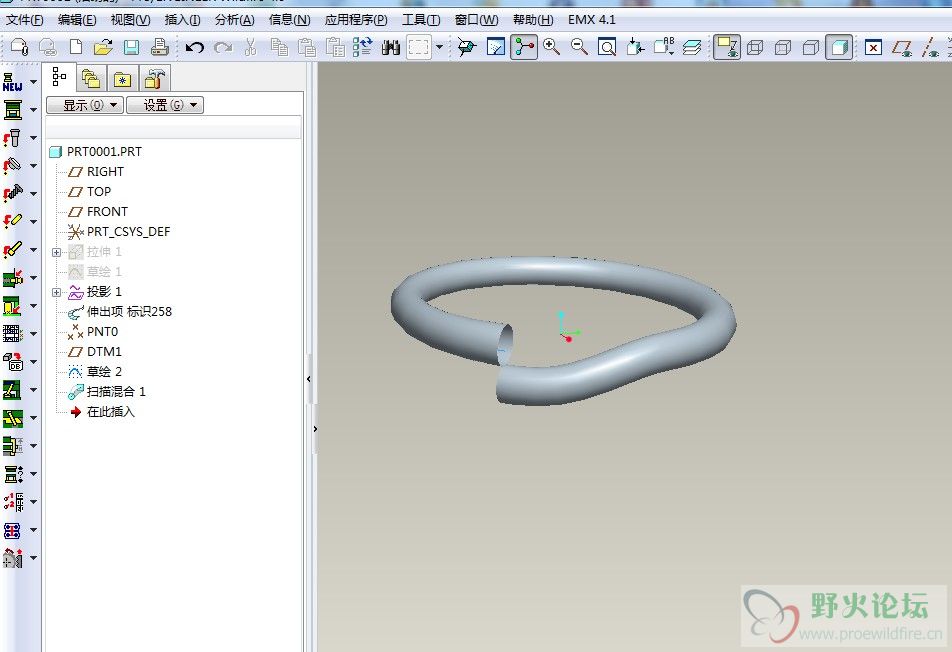Open the dropdown arrow next to the NEW icon
Screen dimensions: 952x652
(33, 82)
